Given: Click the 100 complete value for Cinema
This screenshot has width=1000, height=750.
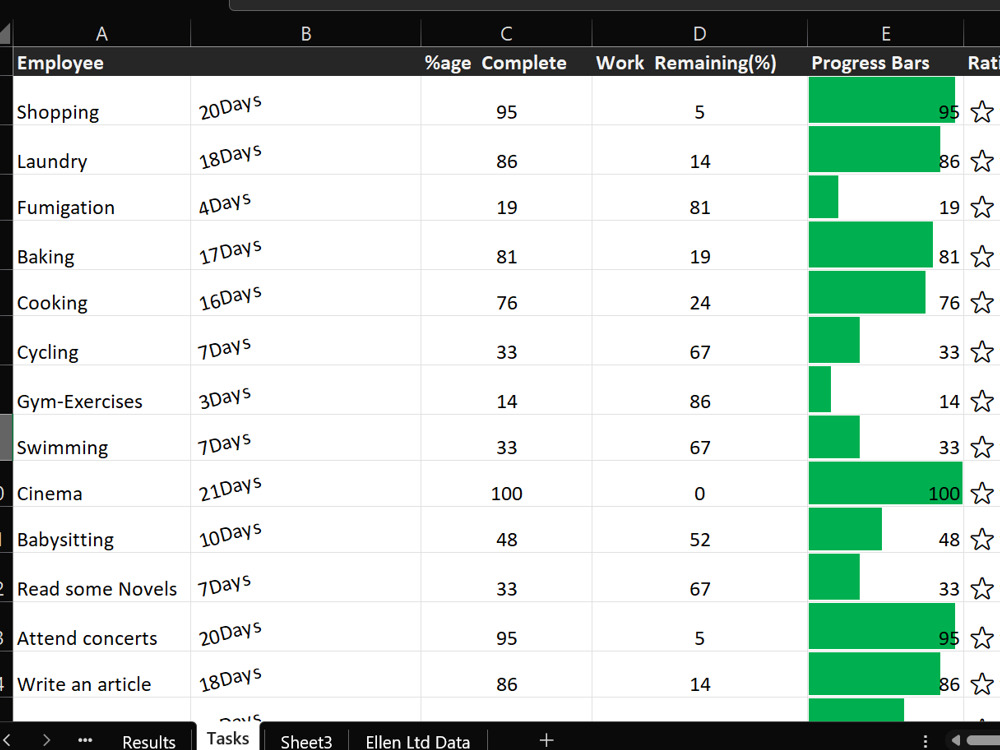Looking at the screenshot, I should click(506, 483).
